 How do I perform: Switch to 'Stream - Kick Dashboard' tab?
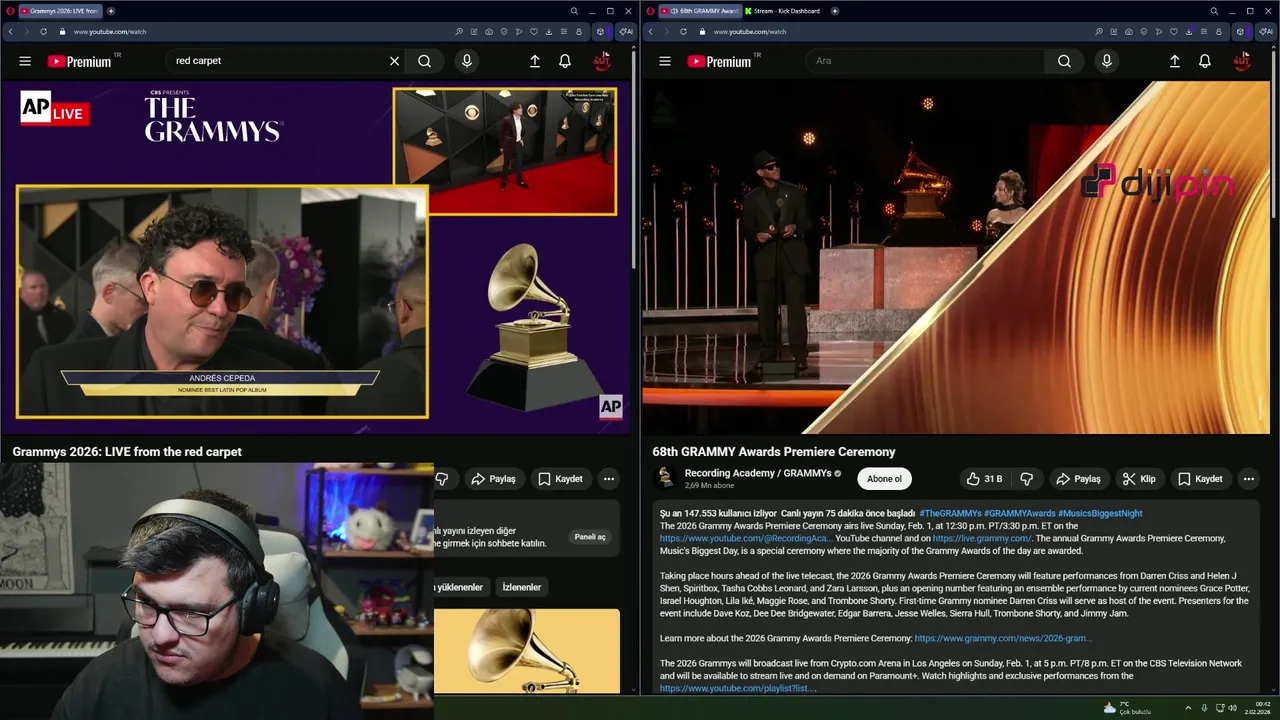[x=783, y=11]
